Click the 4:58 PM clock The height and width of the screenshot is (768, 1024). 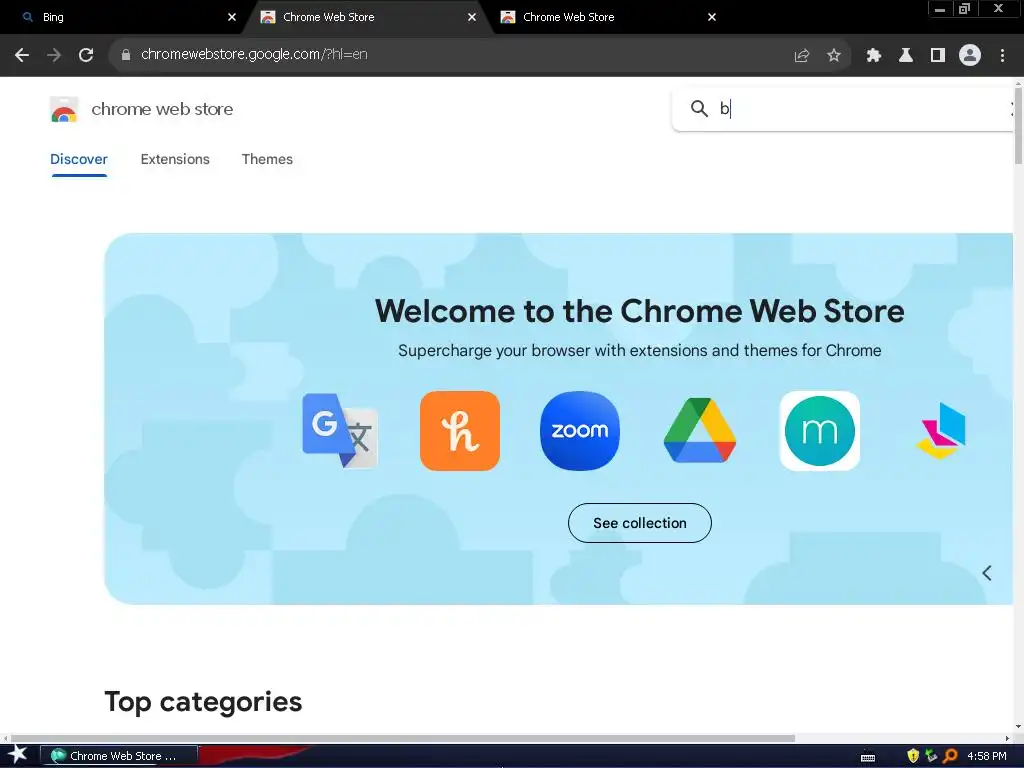987,756
